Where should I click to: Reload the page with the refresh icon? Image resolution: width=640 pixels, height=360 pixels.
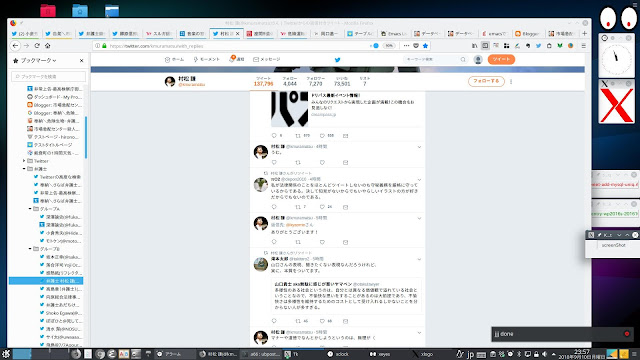pyautogui.click(x=37, y=46)
